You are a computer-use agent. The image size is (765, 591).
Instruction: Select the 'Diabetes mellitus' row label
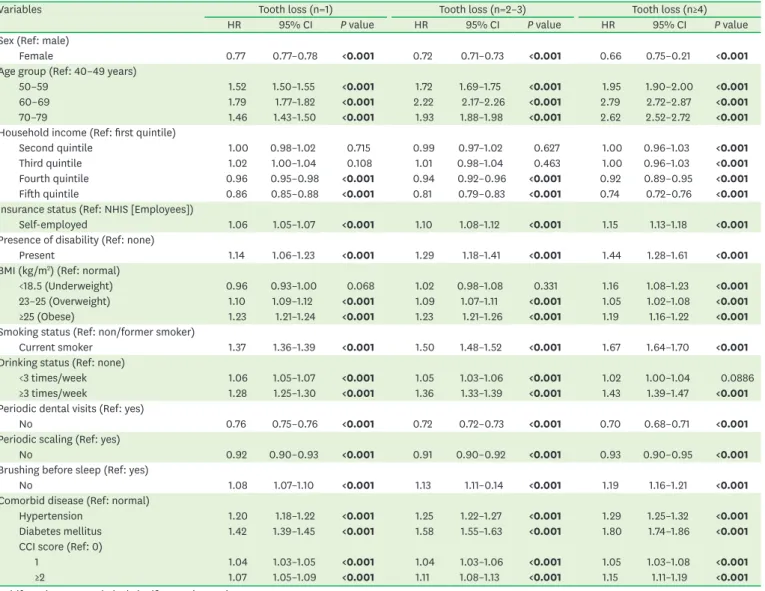click(x=60, y=531)
